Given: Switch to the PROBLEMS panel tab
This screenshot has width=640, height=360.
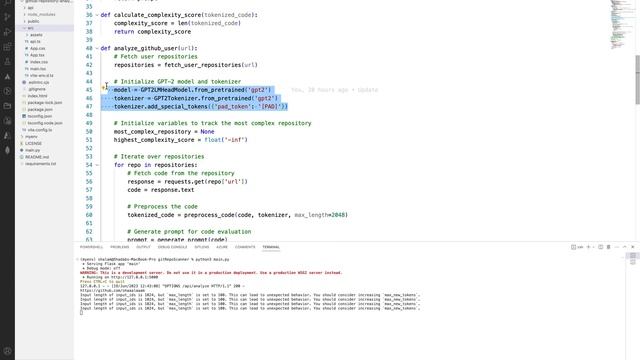Looking at the screenshot, I should (120, 247).
